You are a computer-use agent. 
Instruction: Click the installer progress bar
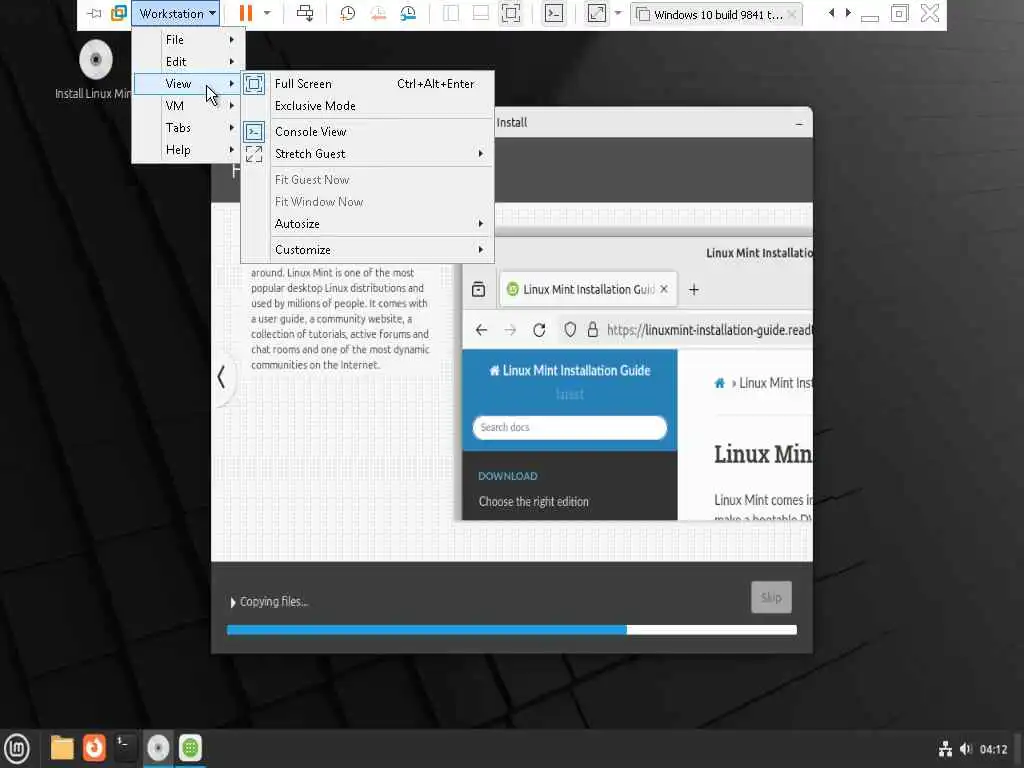click(511, 630)
